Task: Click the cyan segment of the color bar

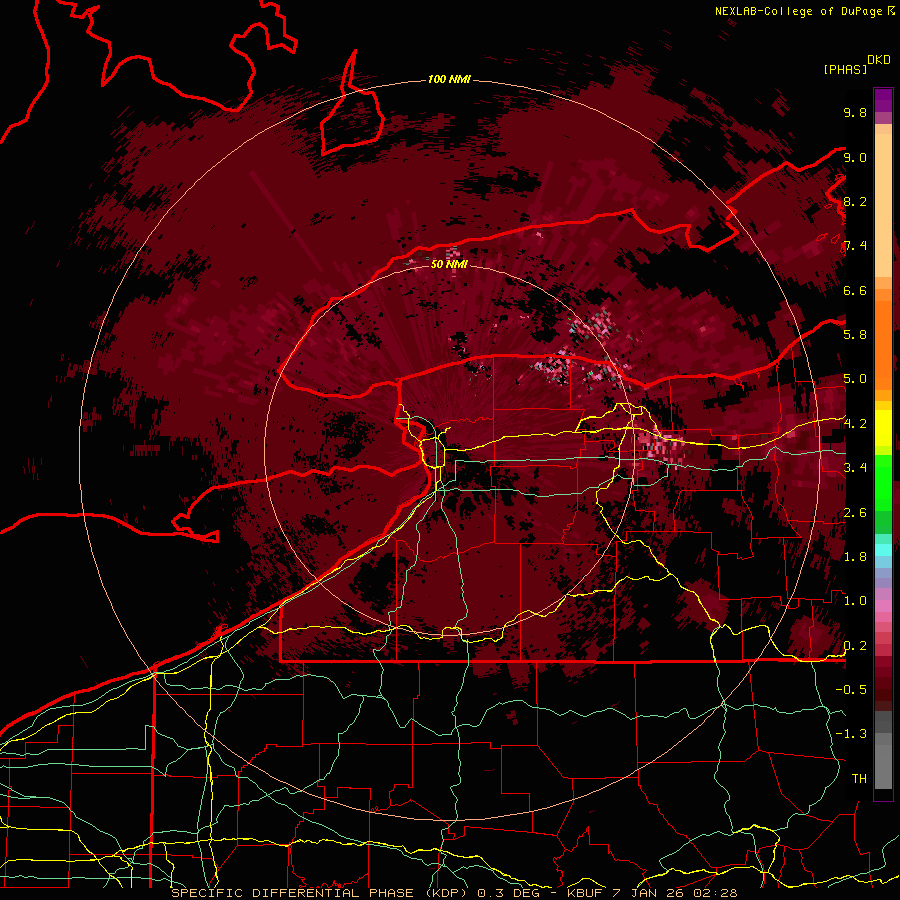Action: pyautogui.click(x=883, y=549)
